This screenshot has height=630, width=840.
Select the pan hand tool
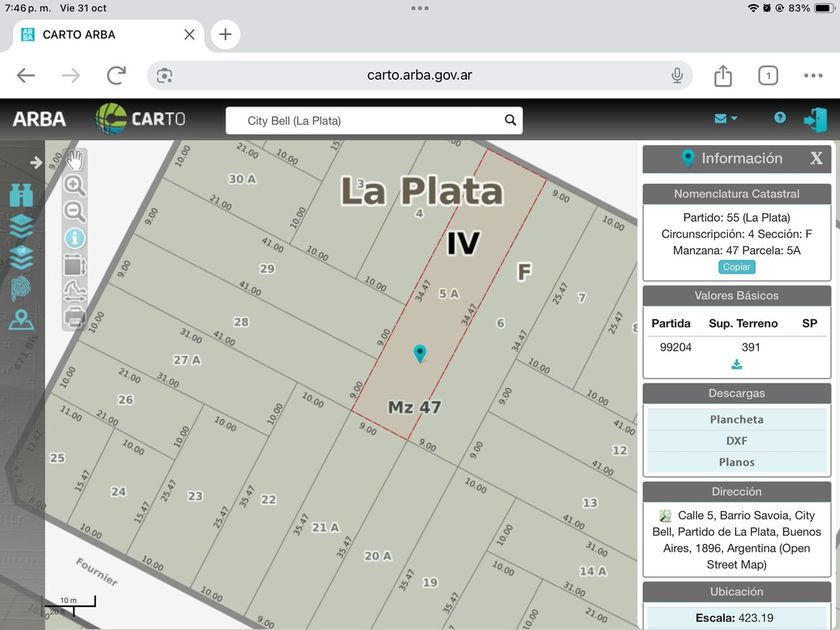(75, 160)
